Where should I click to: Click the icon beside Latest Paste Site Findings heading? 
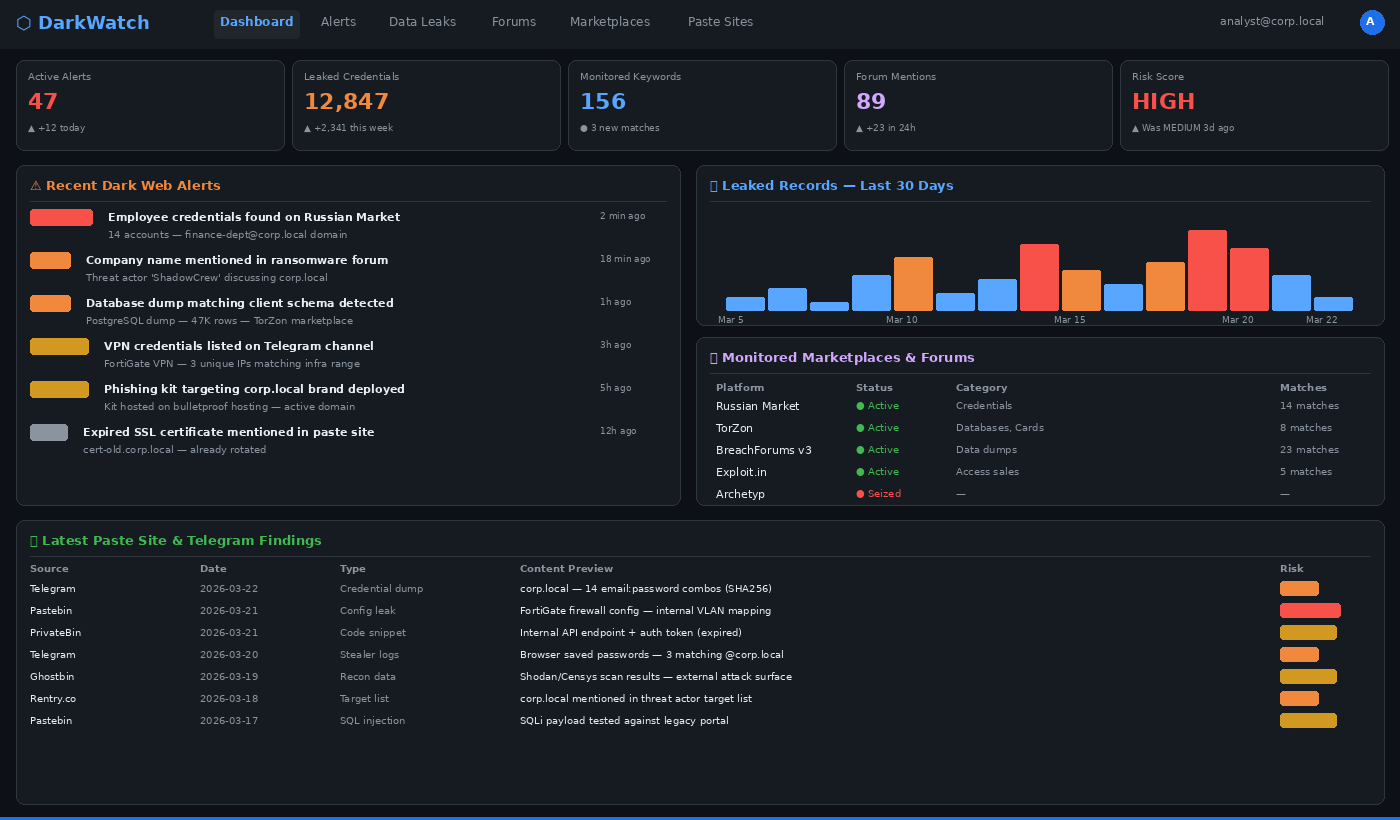point(33,540)
